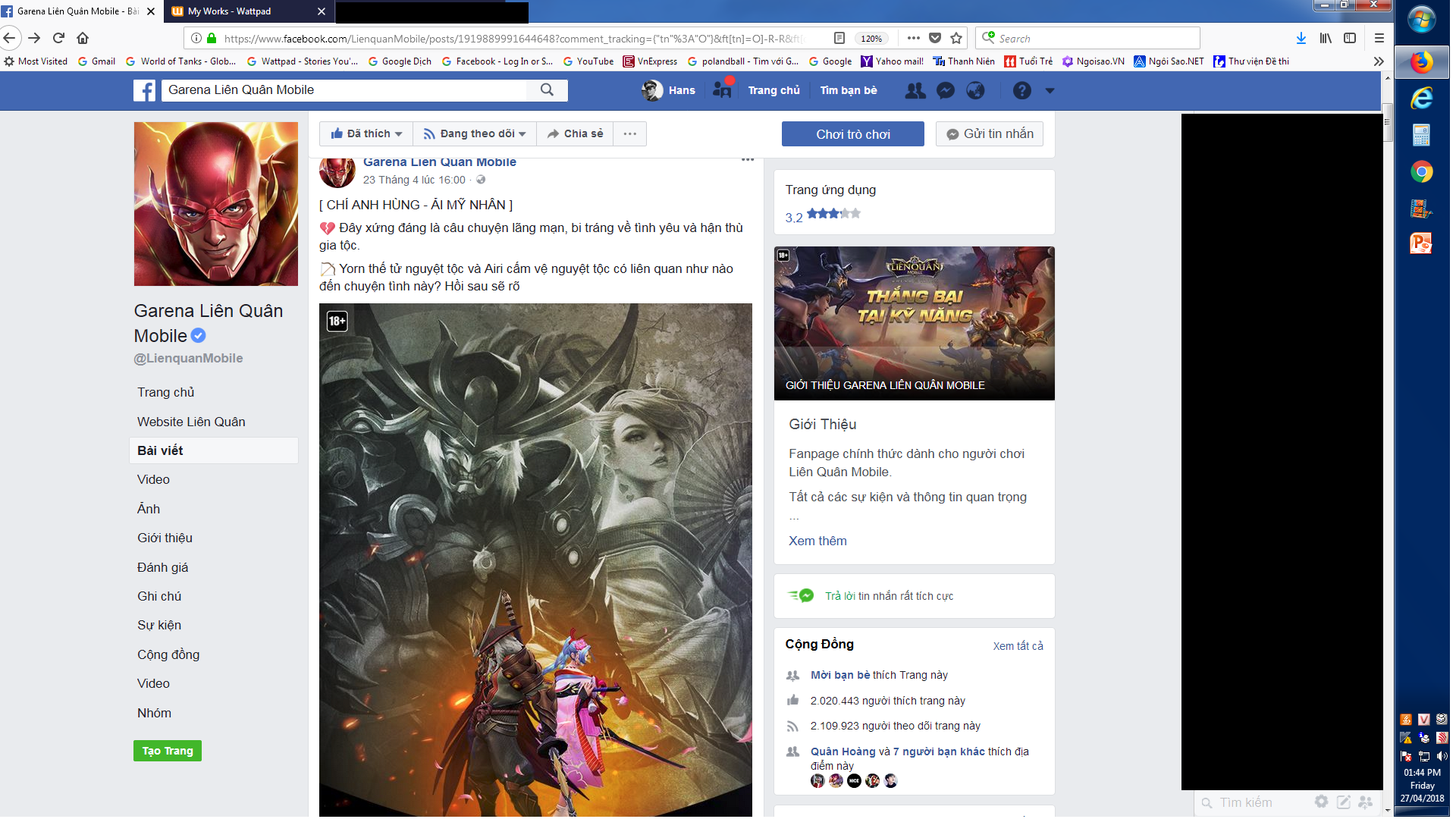Open the Yorn and Airi post image
Viewport: 1456px width, 819px height.
[535, 560]
